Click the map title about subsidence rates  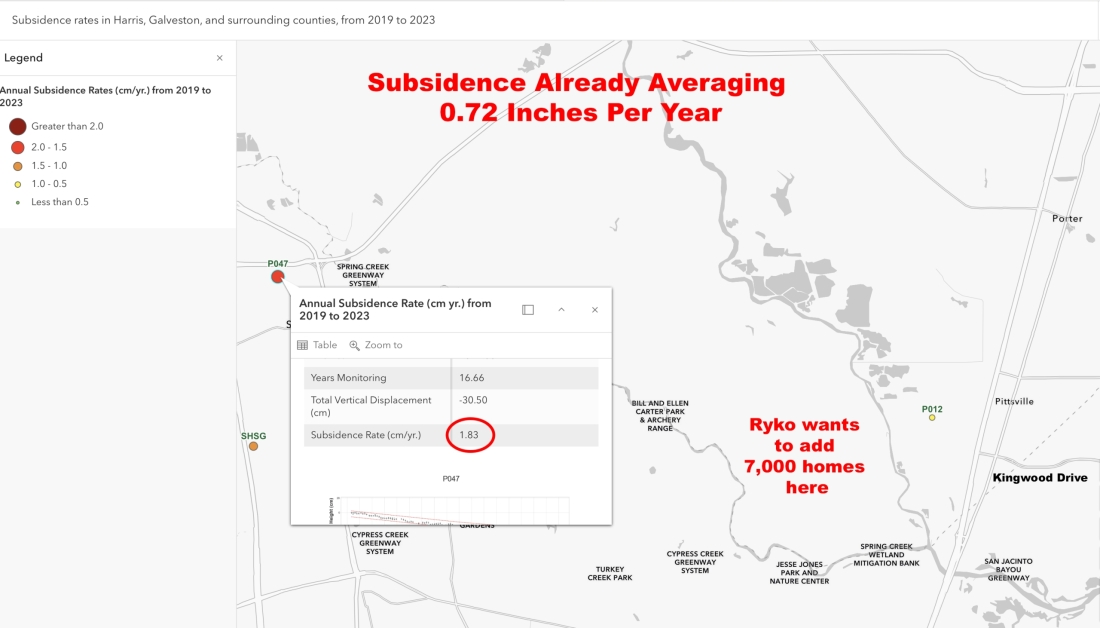click(223, 20)
